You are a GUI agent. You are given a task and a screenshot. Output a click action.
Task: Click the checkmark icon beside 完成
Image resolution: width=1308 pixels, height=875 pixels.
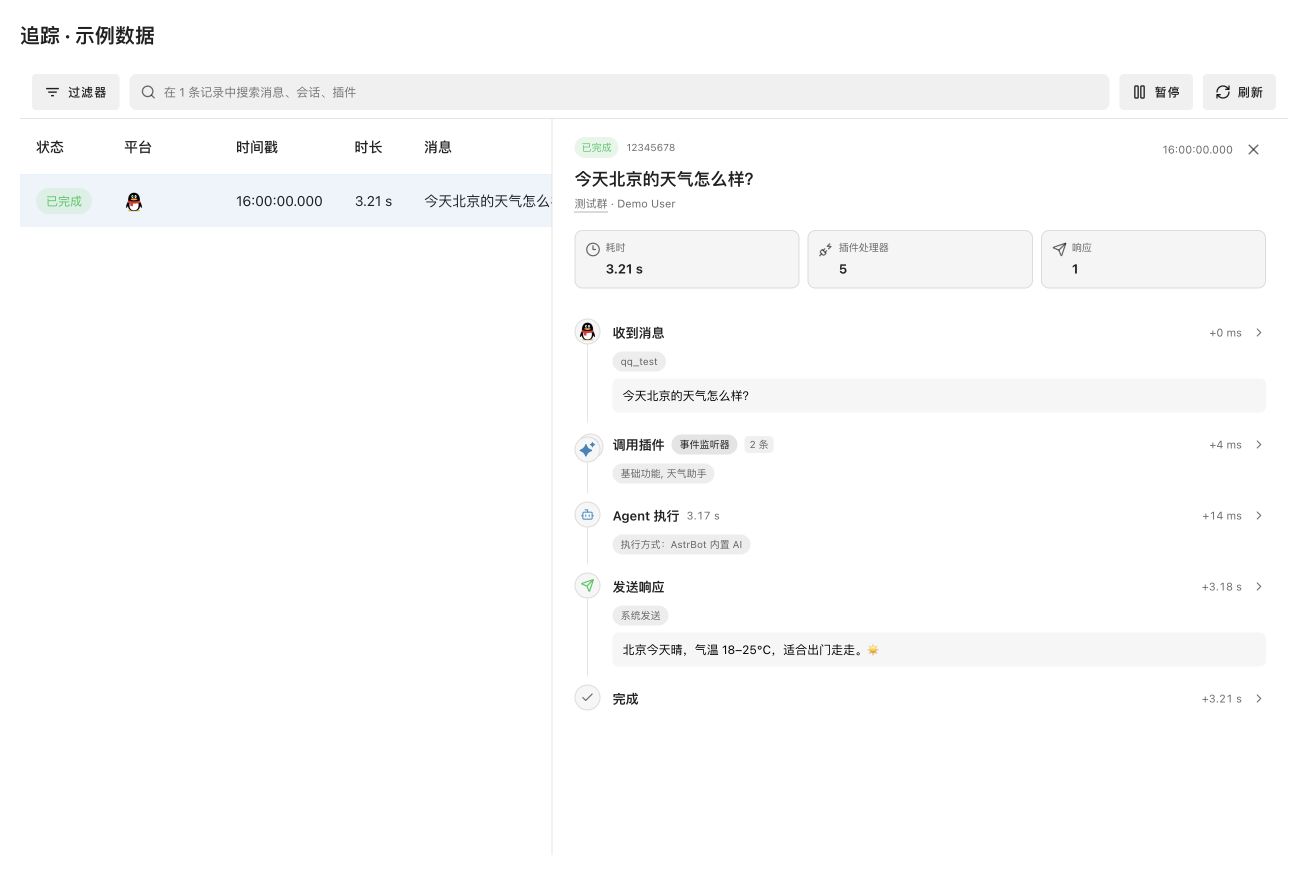(587, 698)
